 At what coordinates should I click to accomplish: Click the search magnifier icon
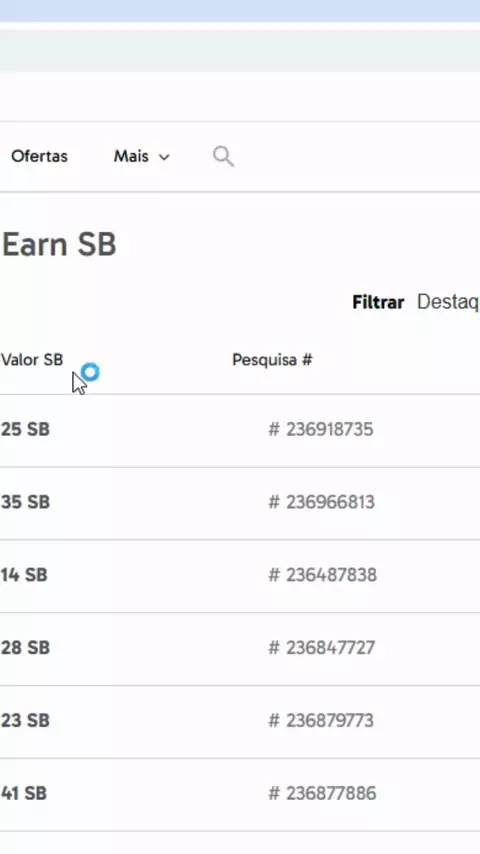[x=223, y=156]
